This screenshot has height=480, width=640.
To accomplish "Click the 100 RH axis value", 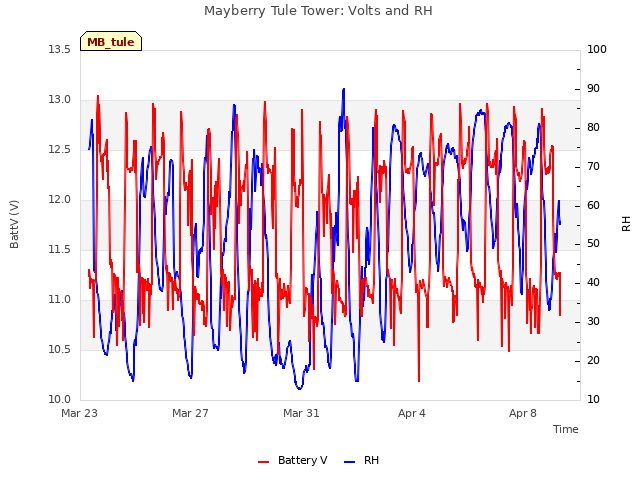I will pyautogui.click(x=597, y=49).
